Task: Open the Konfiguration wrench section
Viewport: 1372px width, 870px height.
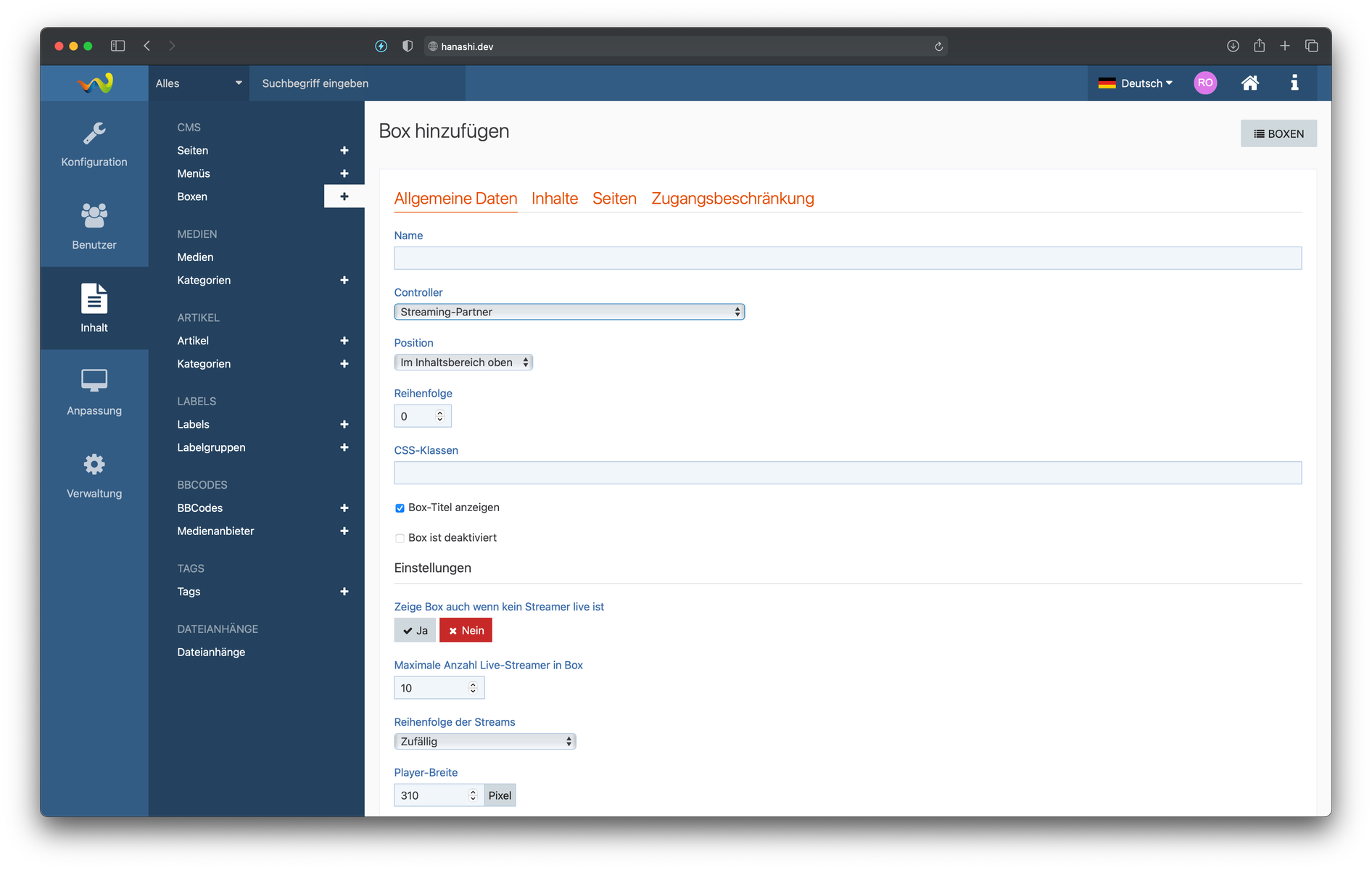Action: coord(94,144)
